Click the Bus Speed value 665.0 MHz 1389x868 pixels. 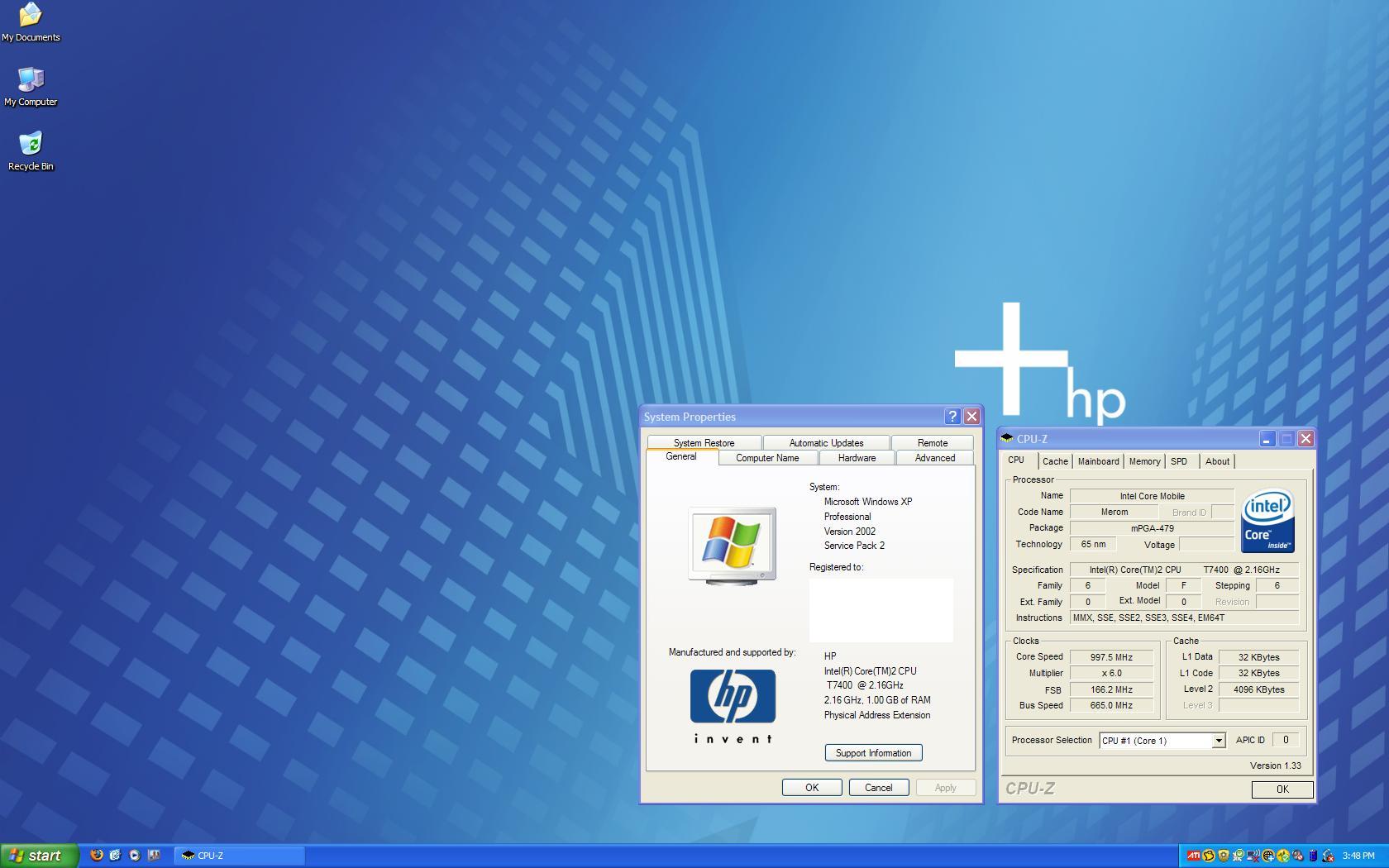point(1111,705)
